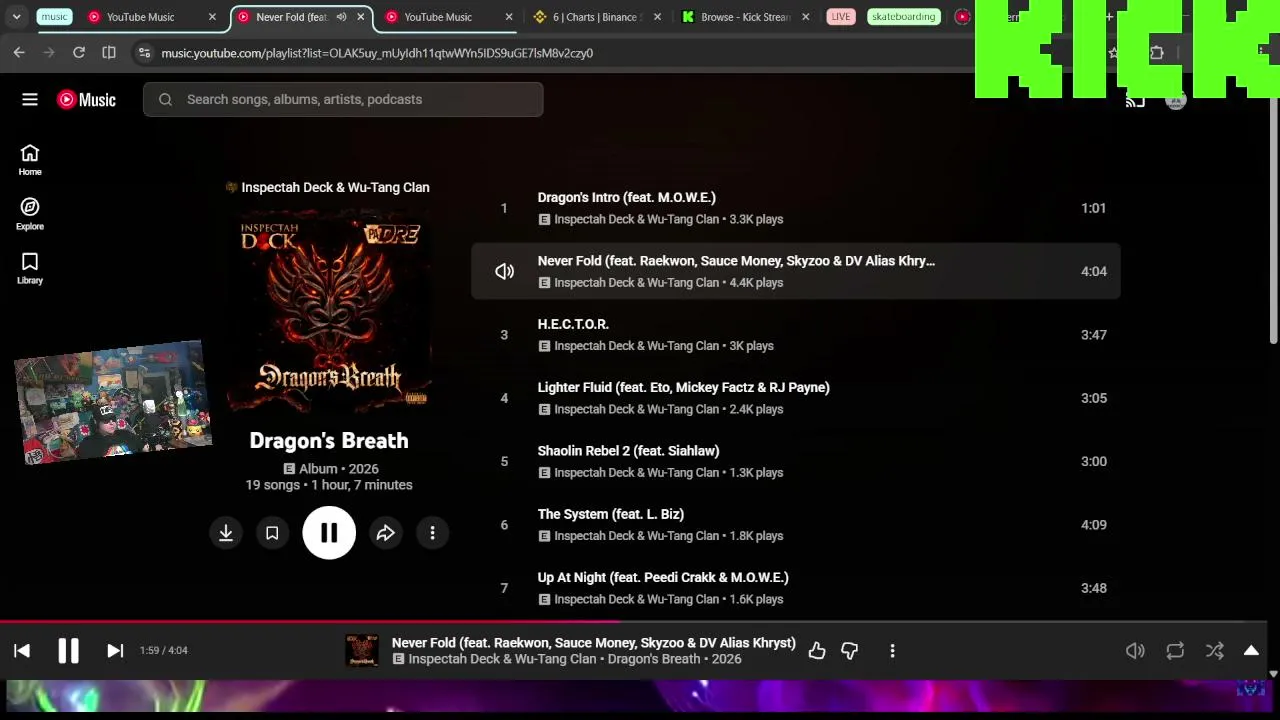
Task: Click the "19 songs • 1 hour, 7 minutes" text
Action: click(x=329, y=485)
